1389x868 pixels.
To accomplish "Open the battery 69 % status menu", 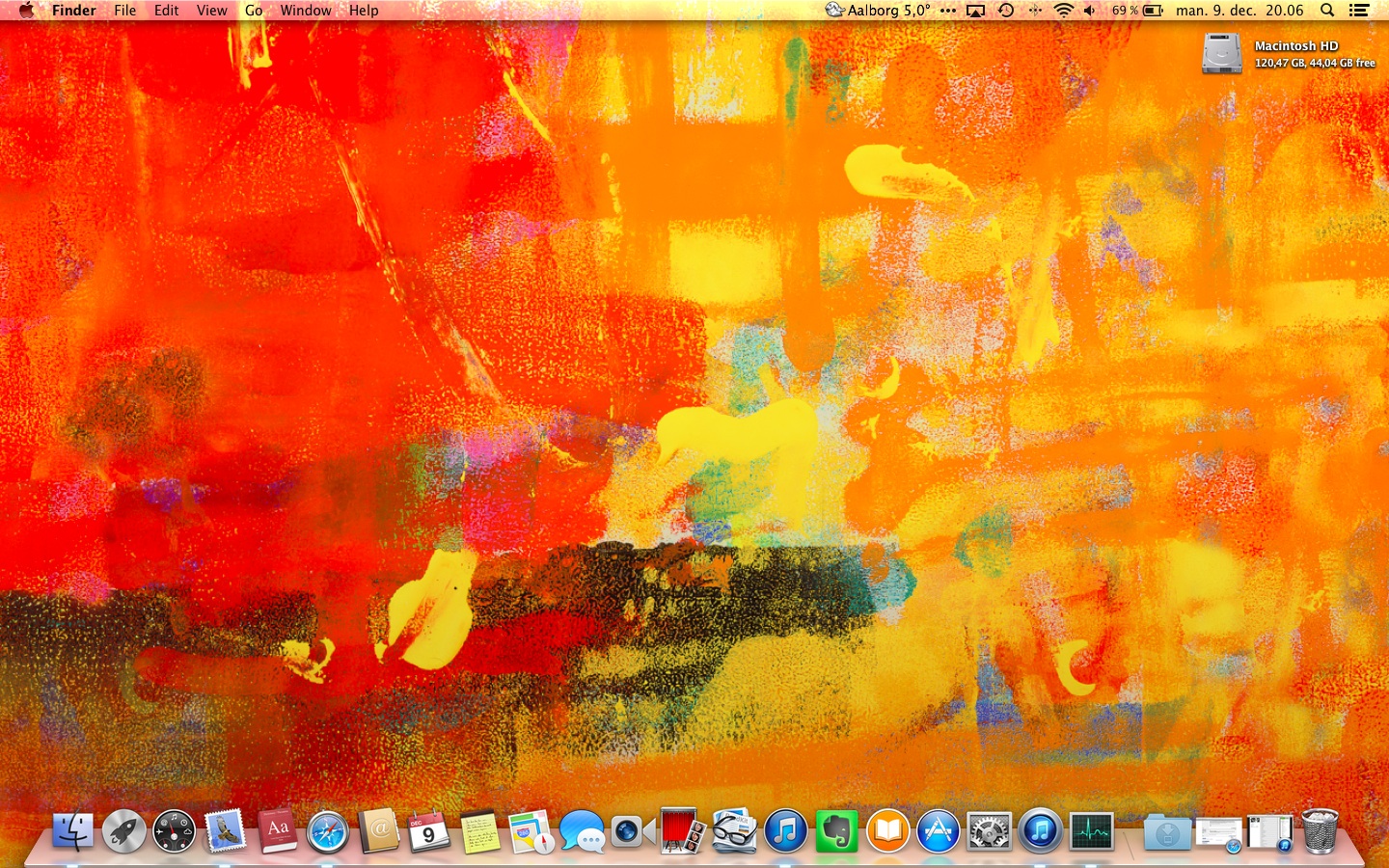I will [1137, 11].
